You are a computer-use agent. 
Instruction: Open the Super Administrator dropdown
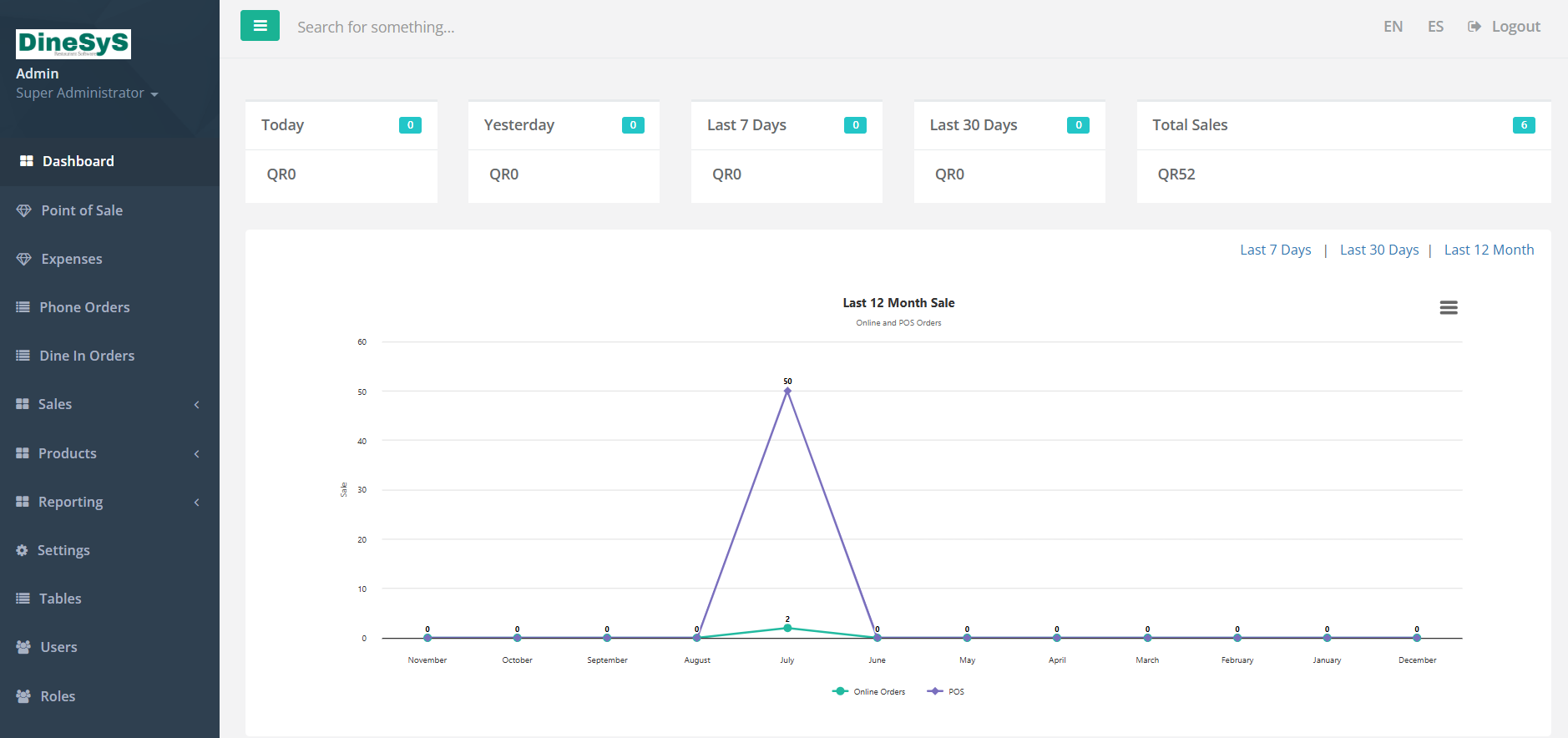tap(87, 94)
